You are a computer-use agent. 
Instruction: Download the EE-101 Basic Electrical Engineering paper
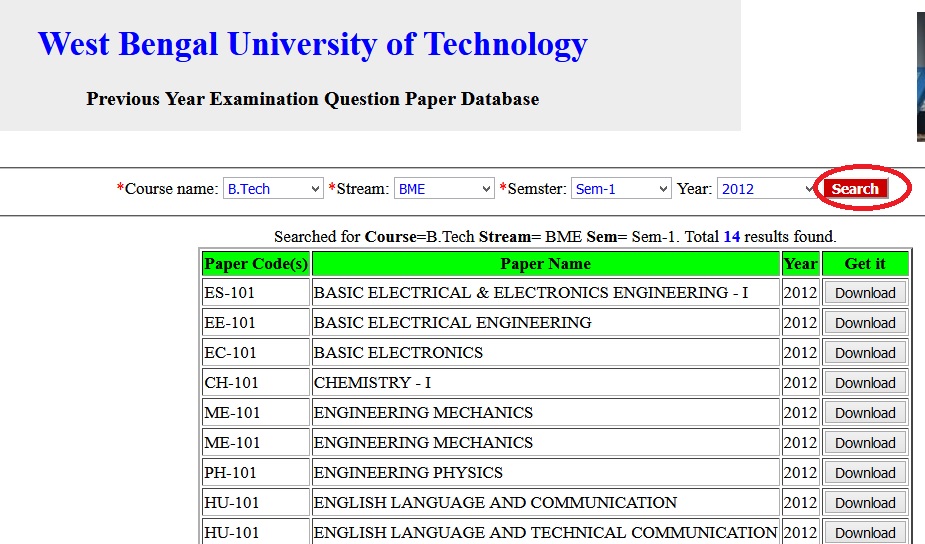pyautogui.click(x=865, y=323)
